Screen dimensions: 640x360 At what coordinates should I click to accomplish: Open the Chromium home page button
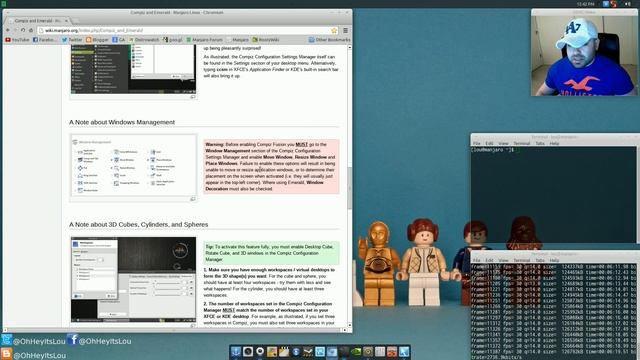[31, 30]
